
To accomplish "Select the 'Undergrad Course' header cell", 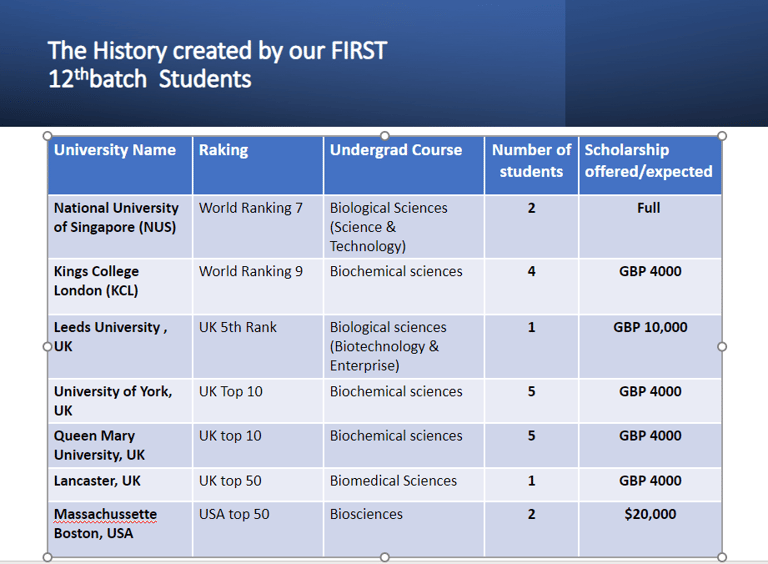I will coord(404,165).
